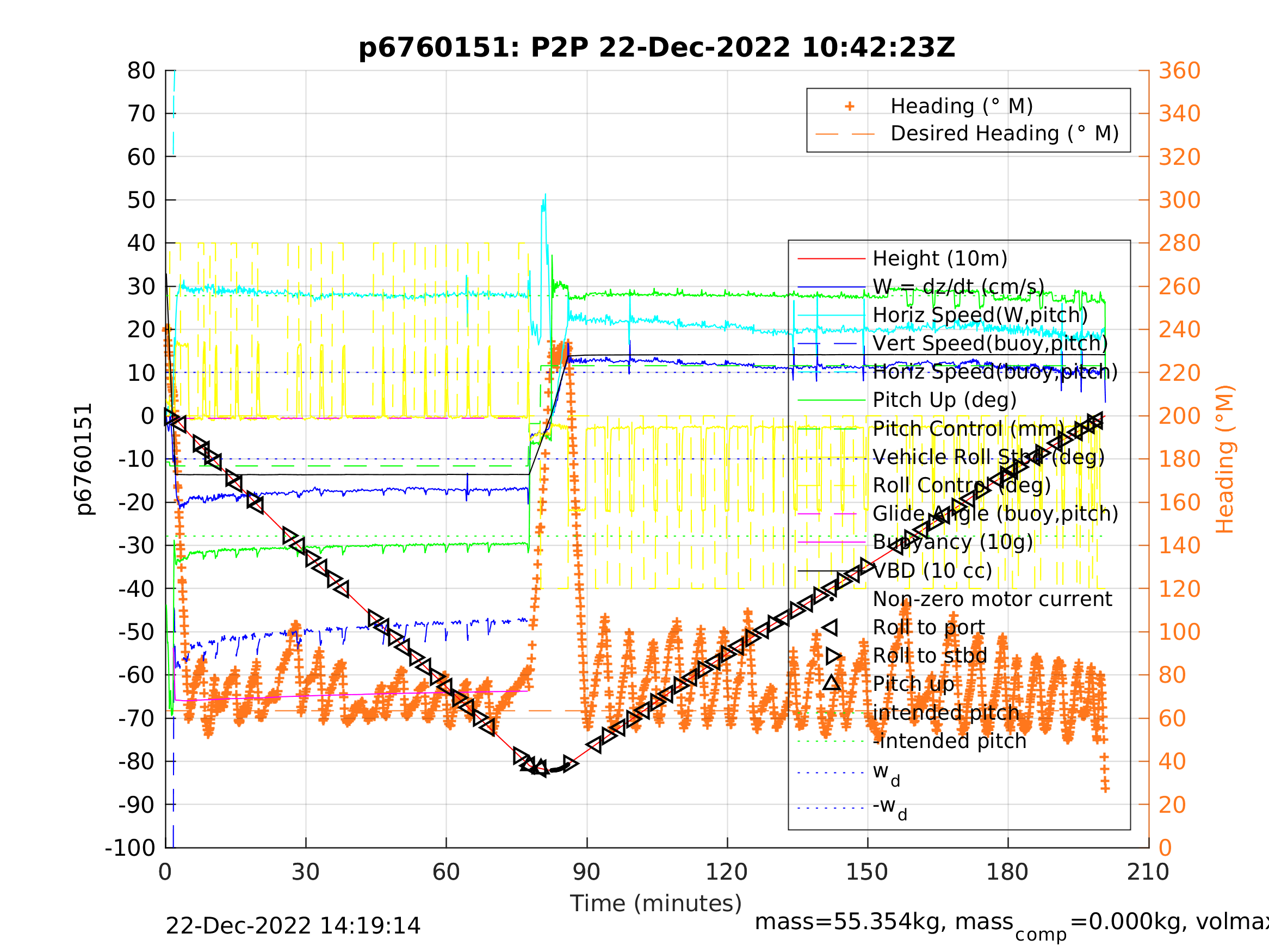Click the '210' time axis tick label
The height and width of the screenshot is (952, 1269).
(1148, 872)
